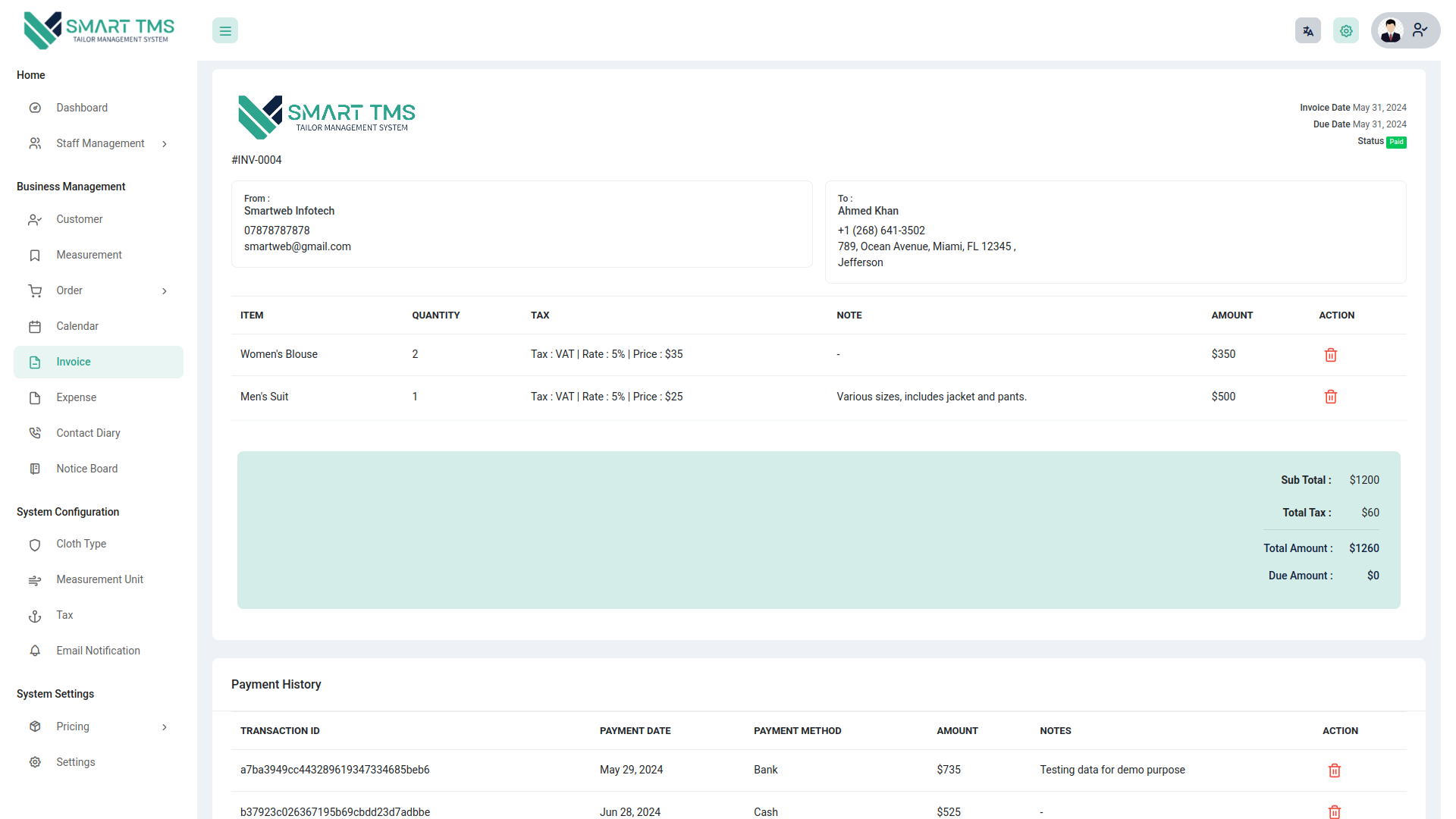The image size is (1456, 819).
Task: Select the Tax configuration icon
Action: 35,616
